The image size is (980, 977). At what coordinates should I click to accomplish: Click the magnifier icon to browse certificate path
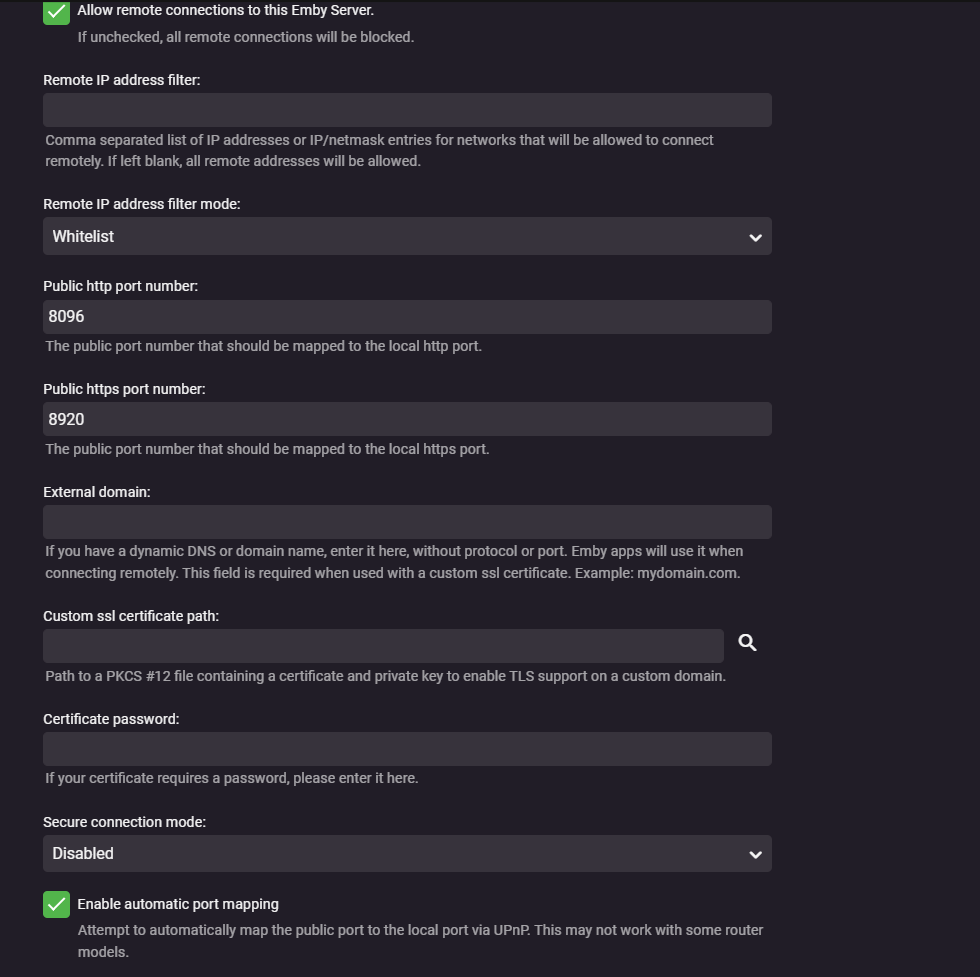point(747,643)
